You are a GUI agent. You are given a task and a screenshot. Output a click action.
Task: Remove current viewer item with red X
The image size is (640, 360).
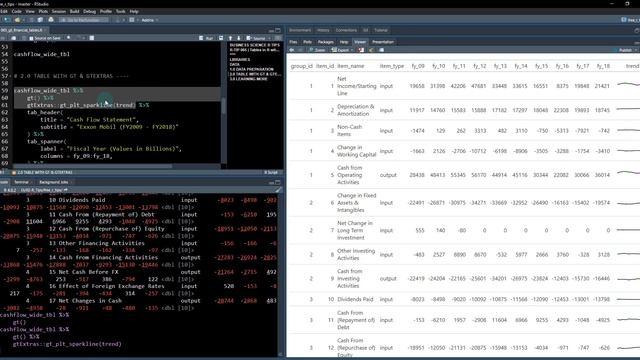pyautogui.click(x=361, y=50)
